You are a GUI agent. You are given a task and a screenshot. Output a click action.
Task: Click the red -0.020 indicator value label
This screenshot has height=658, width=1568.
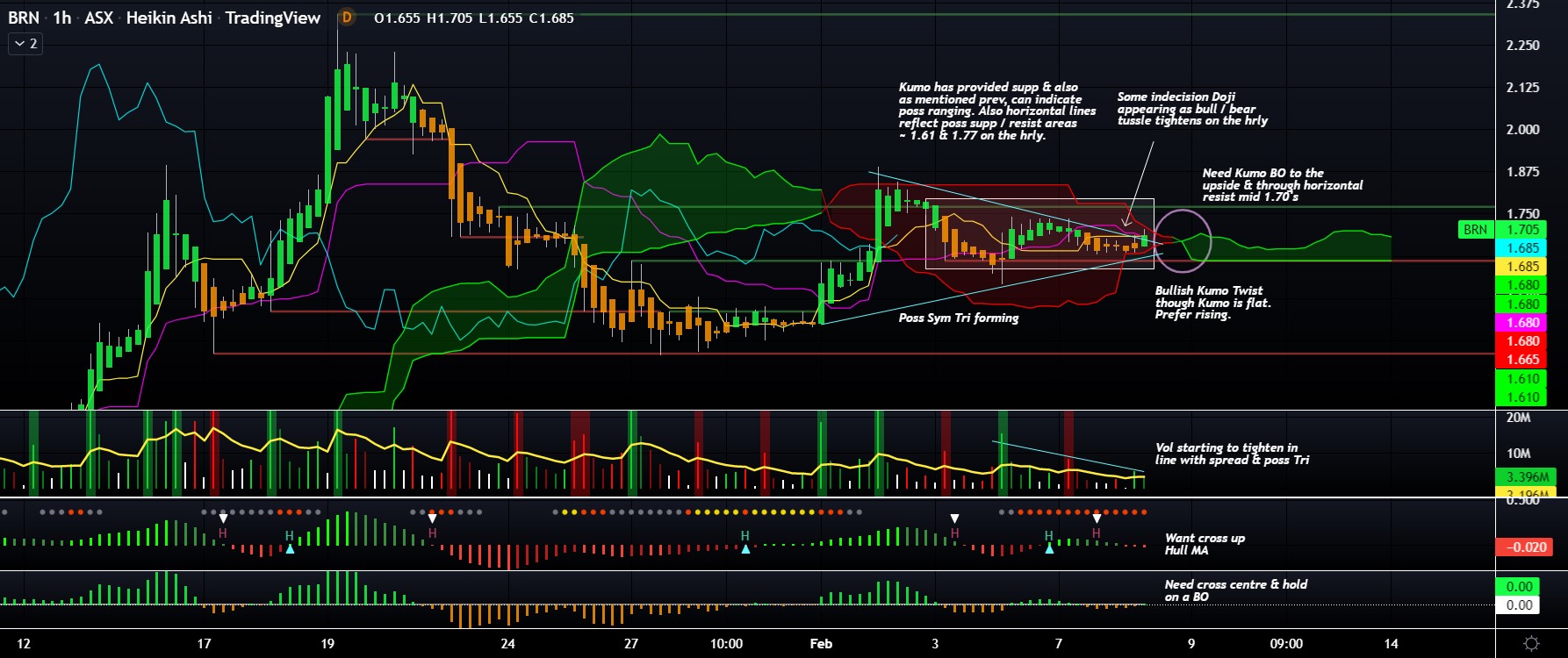(x=1525, y=547)
